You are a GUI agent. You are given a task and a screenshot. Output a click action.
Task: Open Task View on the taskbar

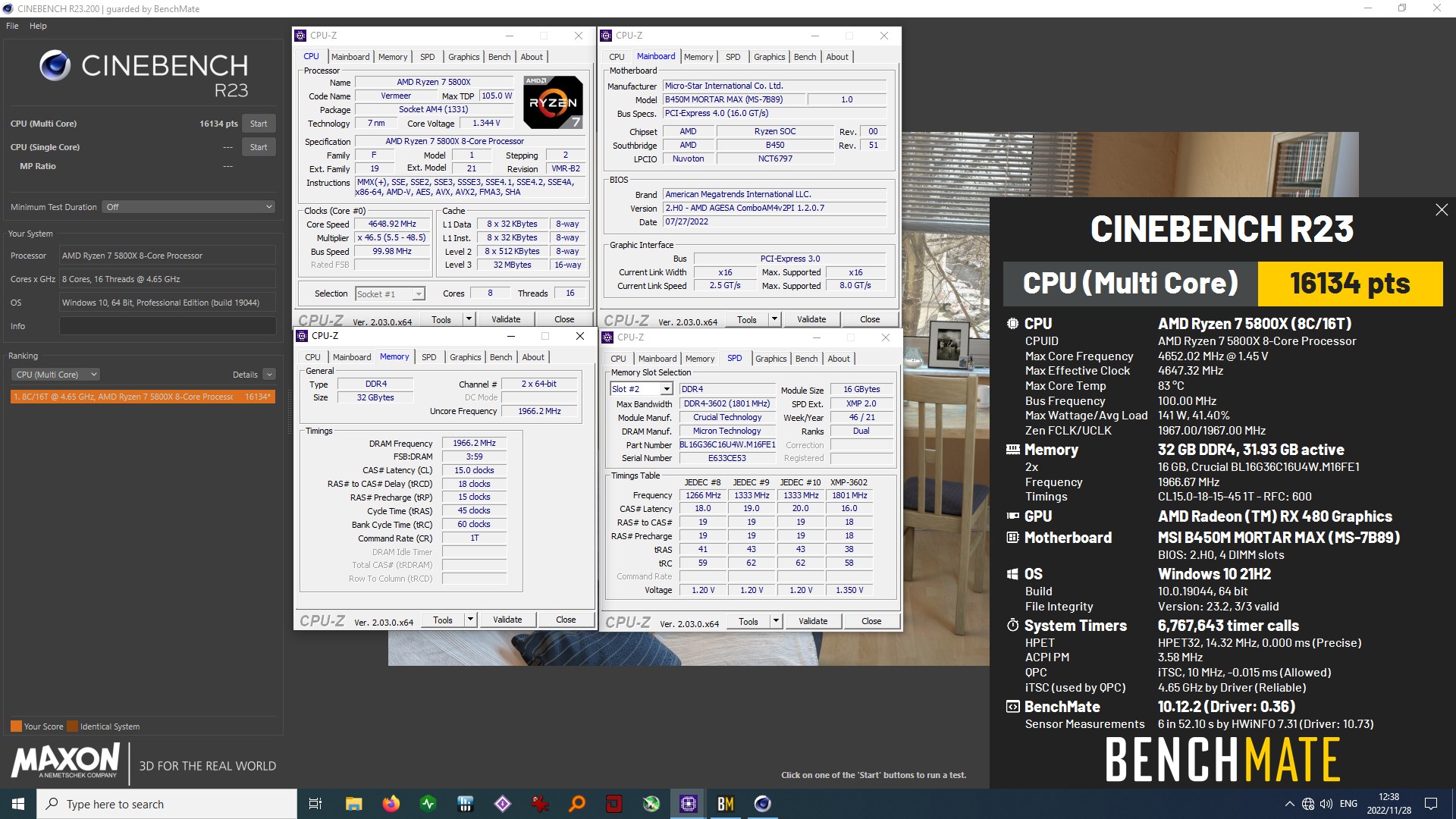315,804
